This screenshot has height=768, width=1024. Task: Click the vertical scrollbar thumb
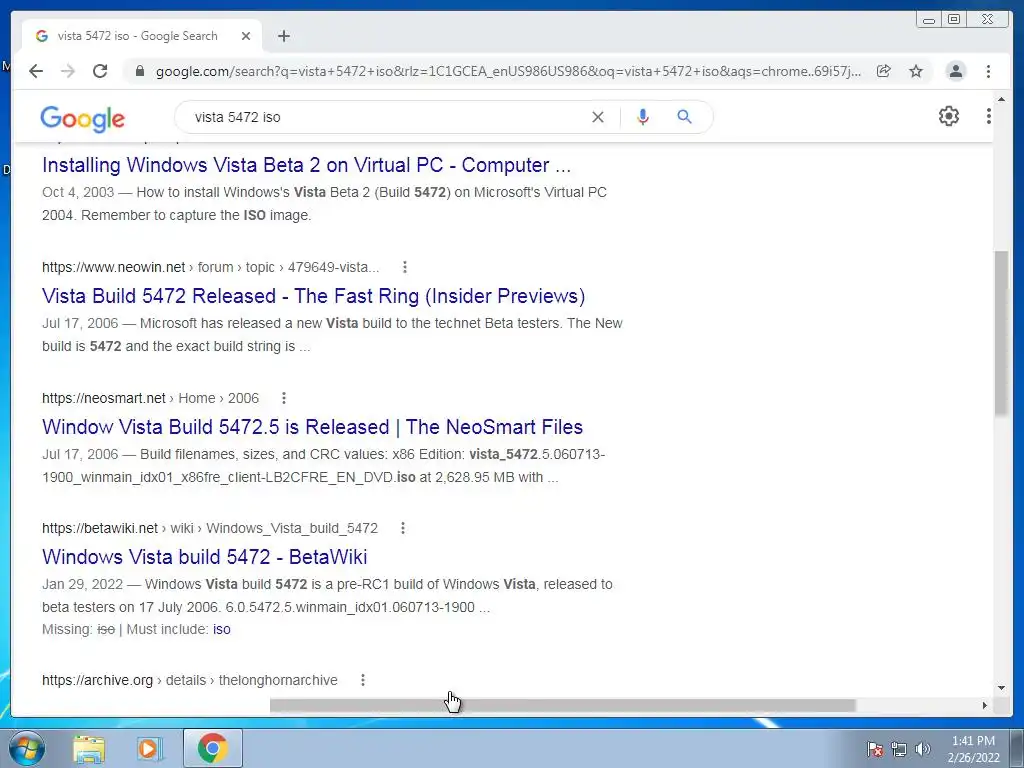(1001, 332)
